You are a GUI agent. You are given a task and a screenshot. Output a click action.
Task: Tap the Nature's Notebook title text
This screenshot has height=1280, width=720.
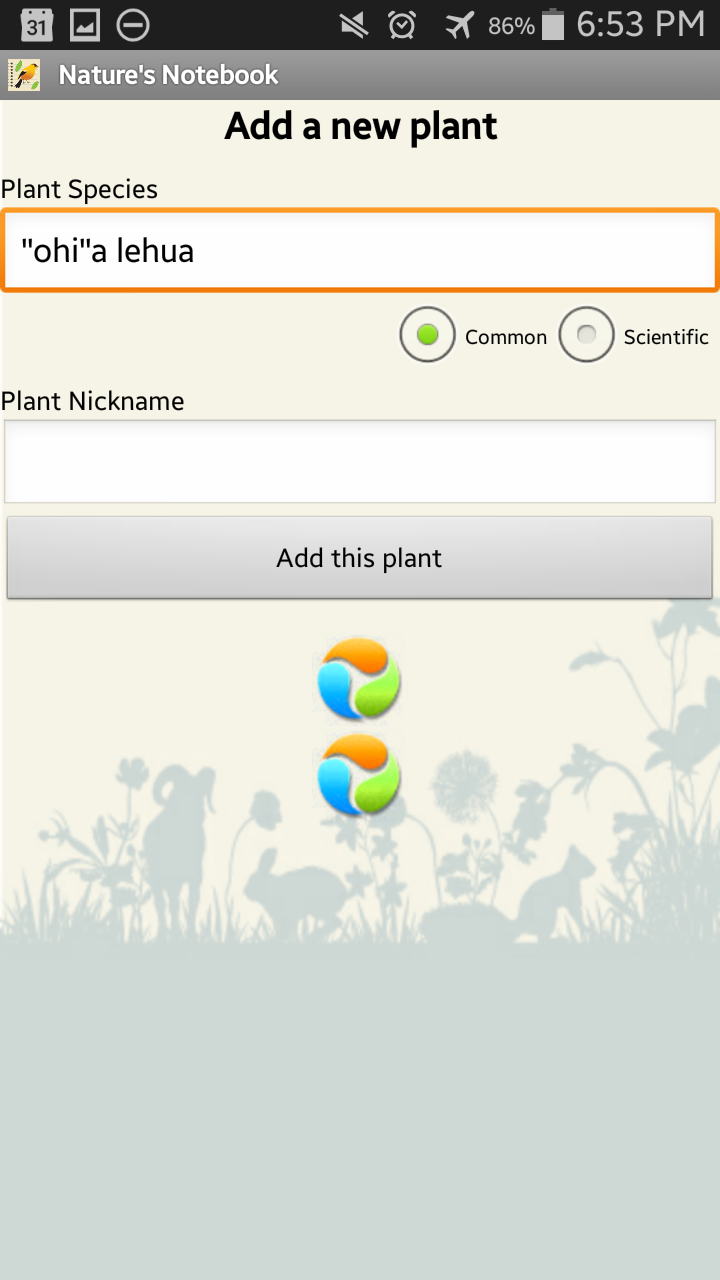tap(168, 75)
